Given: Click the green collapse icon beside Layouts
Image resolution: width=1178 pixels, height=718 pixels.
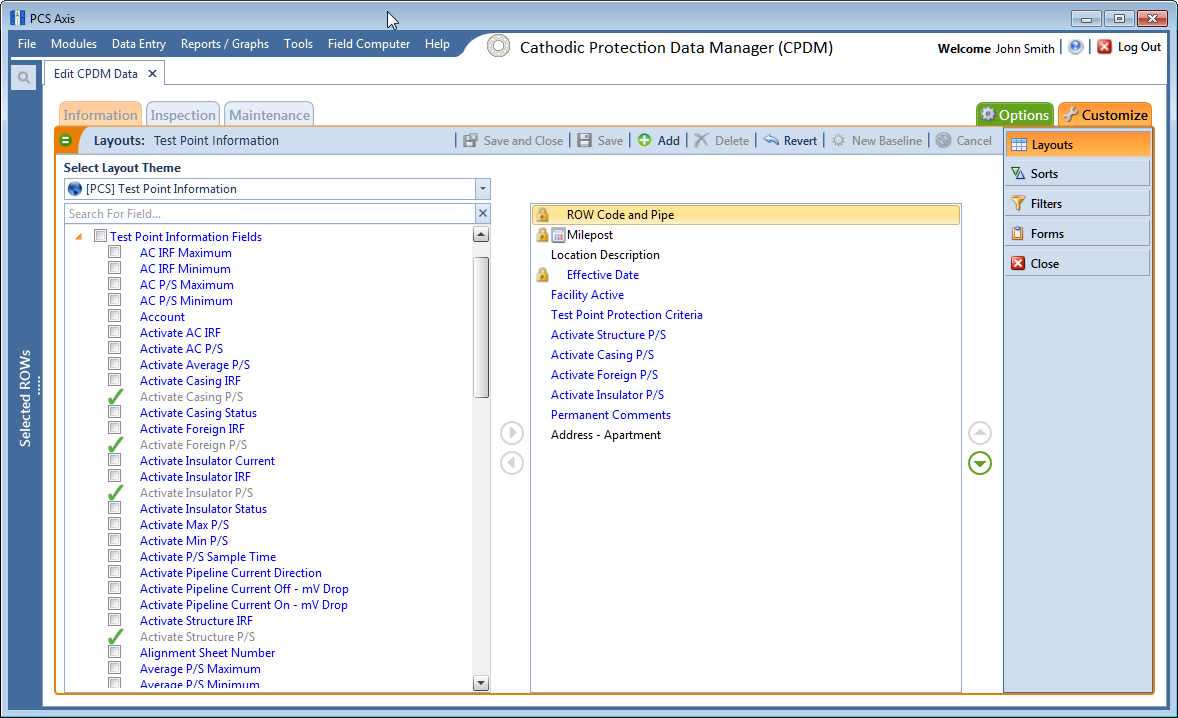Looking at the screenshot, I should tap(66, 140).
